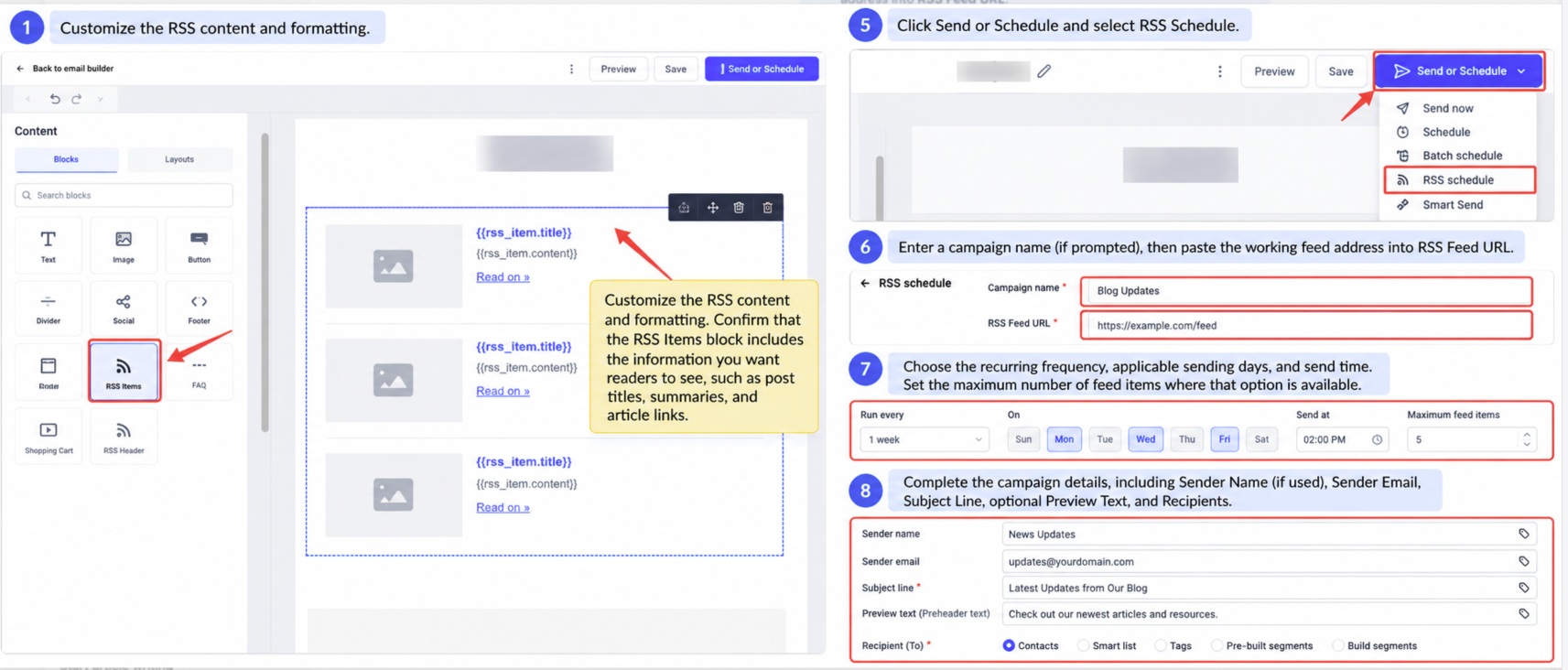Switch to the Layouts tab
Viewport: 1568px width, 670px height.
[179, 159]
